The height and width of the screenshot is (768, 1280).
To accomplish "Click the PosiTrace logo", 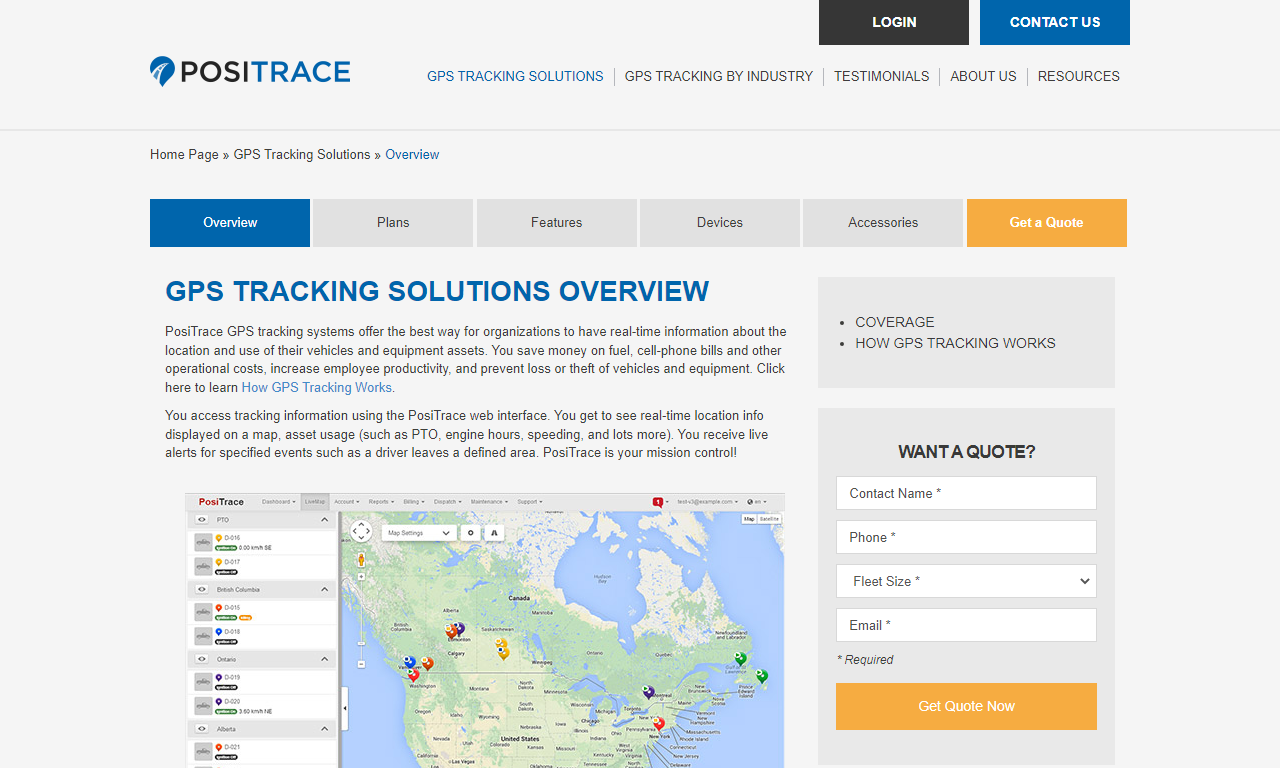I will tap(250, 71).
